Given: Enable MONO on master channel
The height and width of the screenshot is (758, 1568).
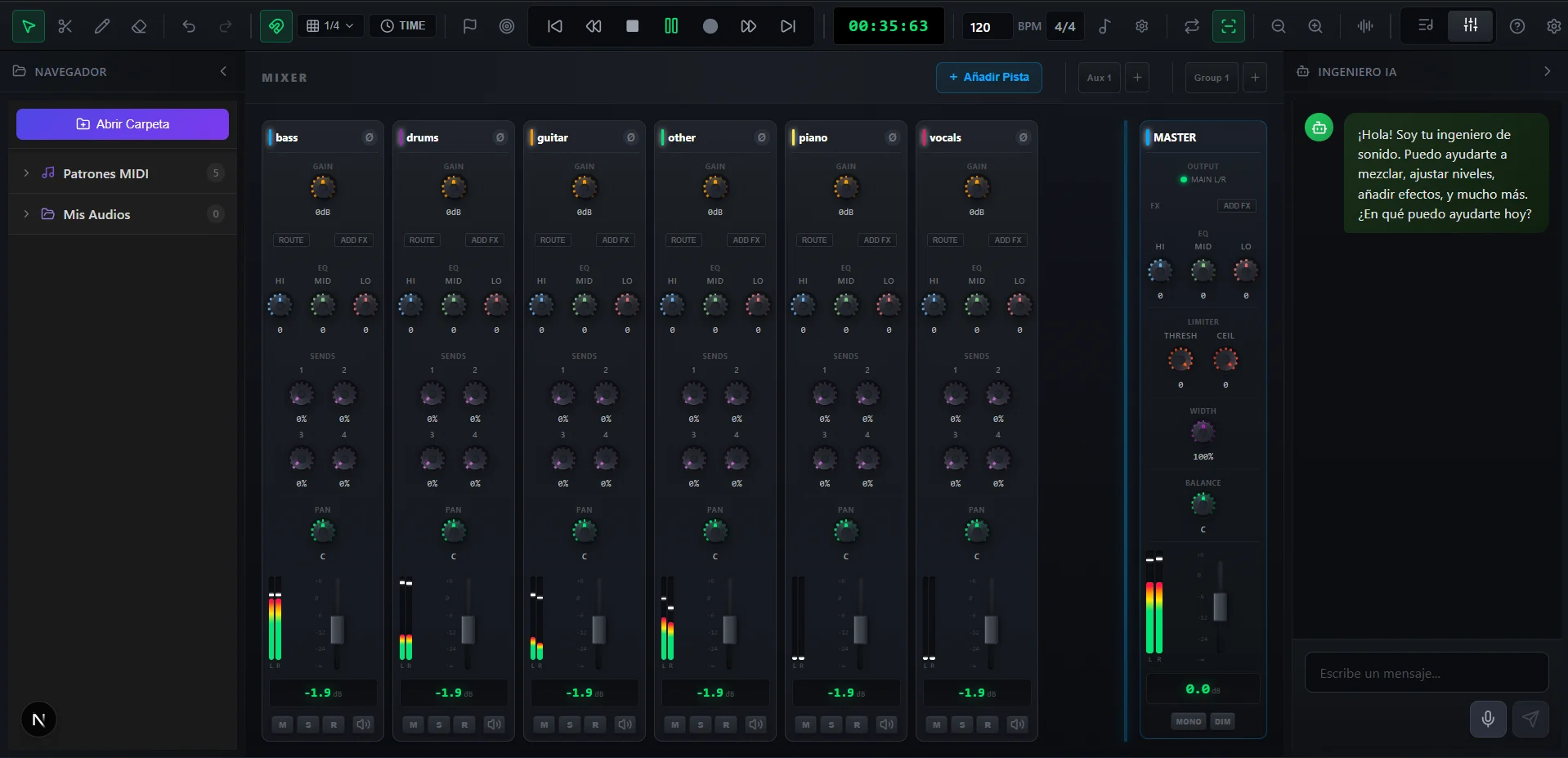Looking at the screenshot, I should (x=1188, y=721).
